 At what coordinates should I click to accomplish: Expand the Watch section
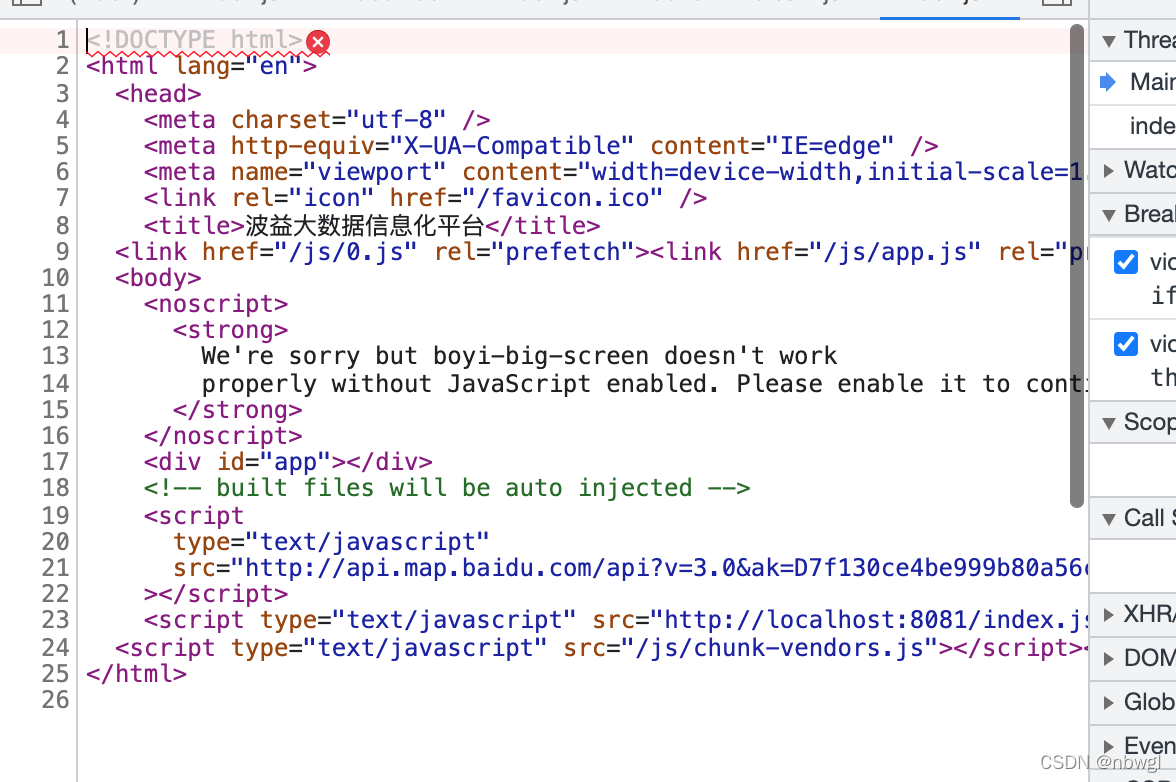pos(1108,171)
